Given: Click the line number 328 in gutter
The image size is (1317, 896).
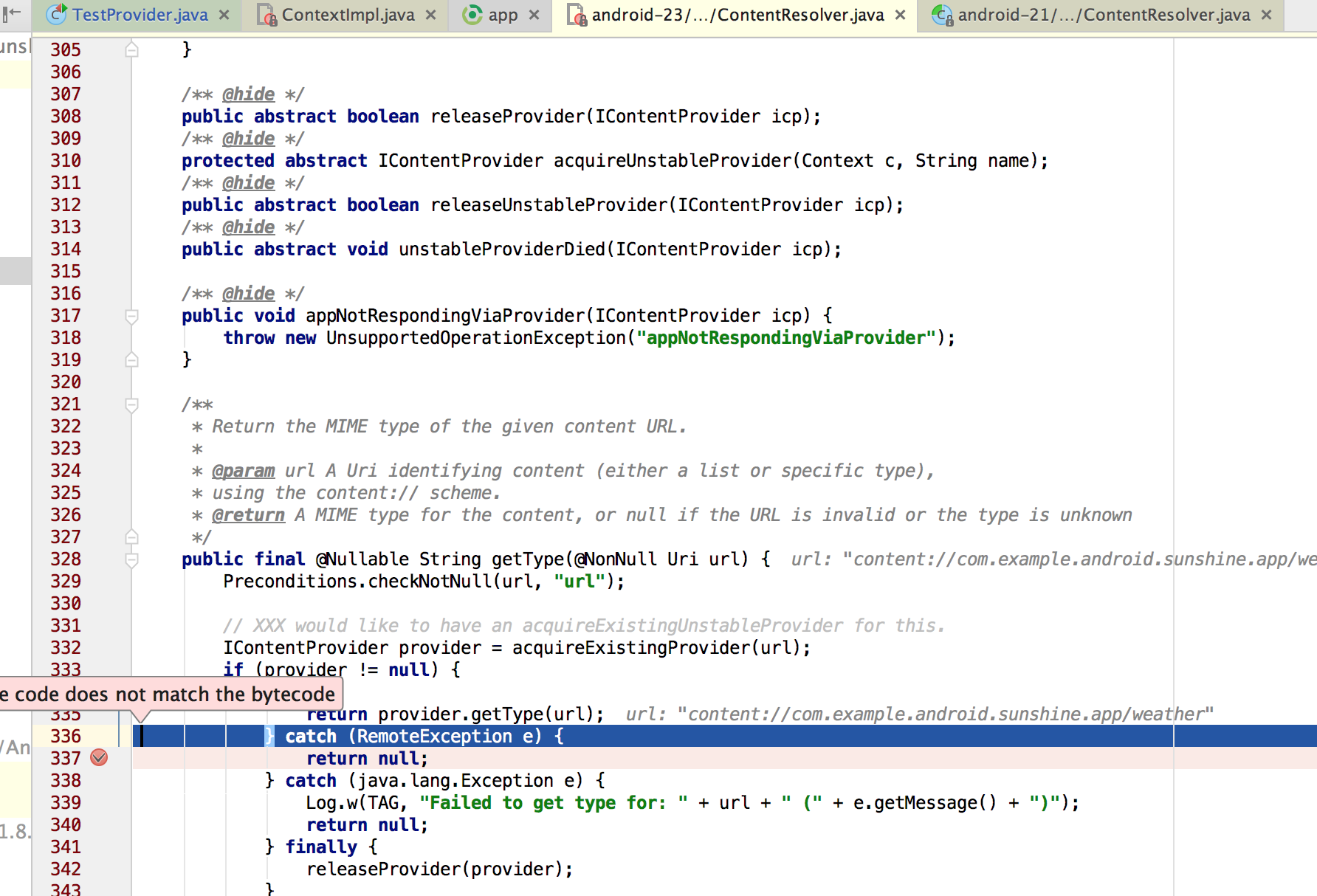Looking at the screenshot, I should [x=66, y=559].
